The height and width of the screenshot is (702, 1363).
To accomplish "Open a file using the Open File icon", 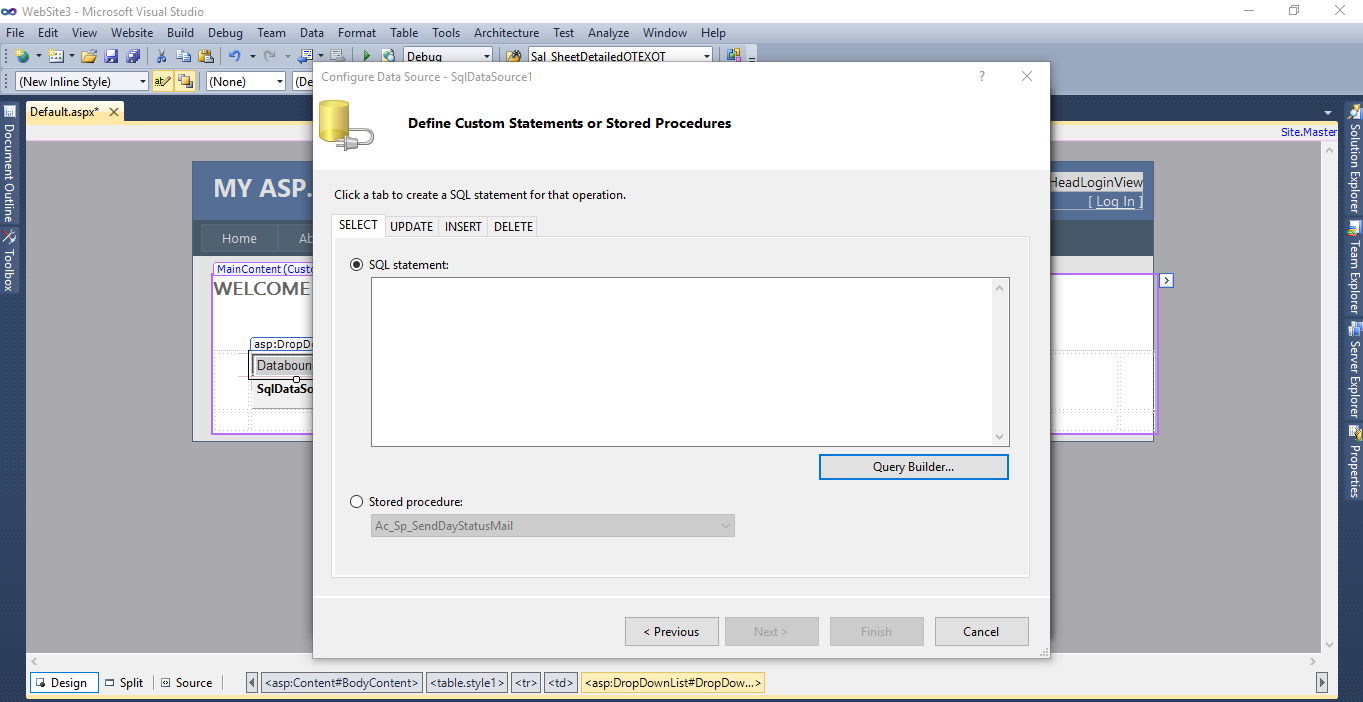I will click(x=89, y=56).
